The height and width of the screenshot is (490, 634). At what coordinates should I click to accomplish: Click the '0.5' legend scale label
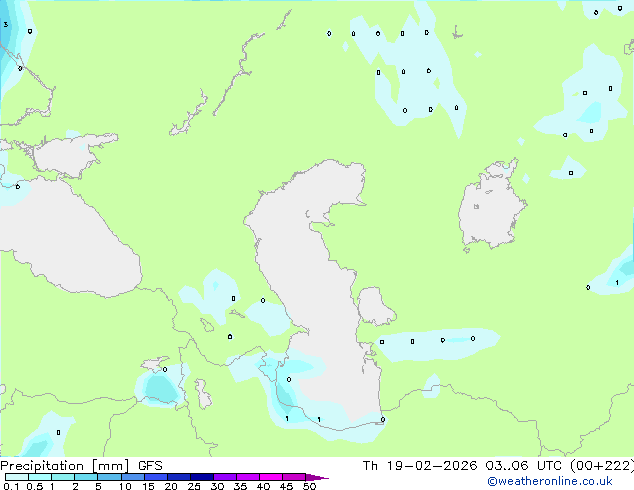[x=35, y=486]
